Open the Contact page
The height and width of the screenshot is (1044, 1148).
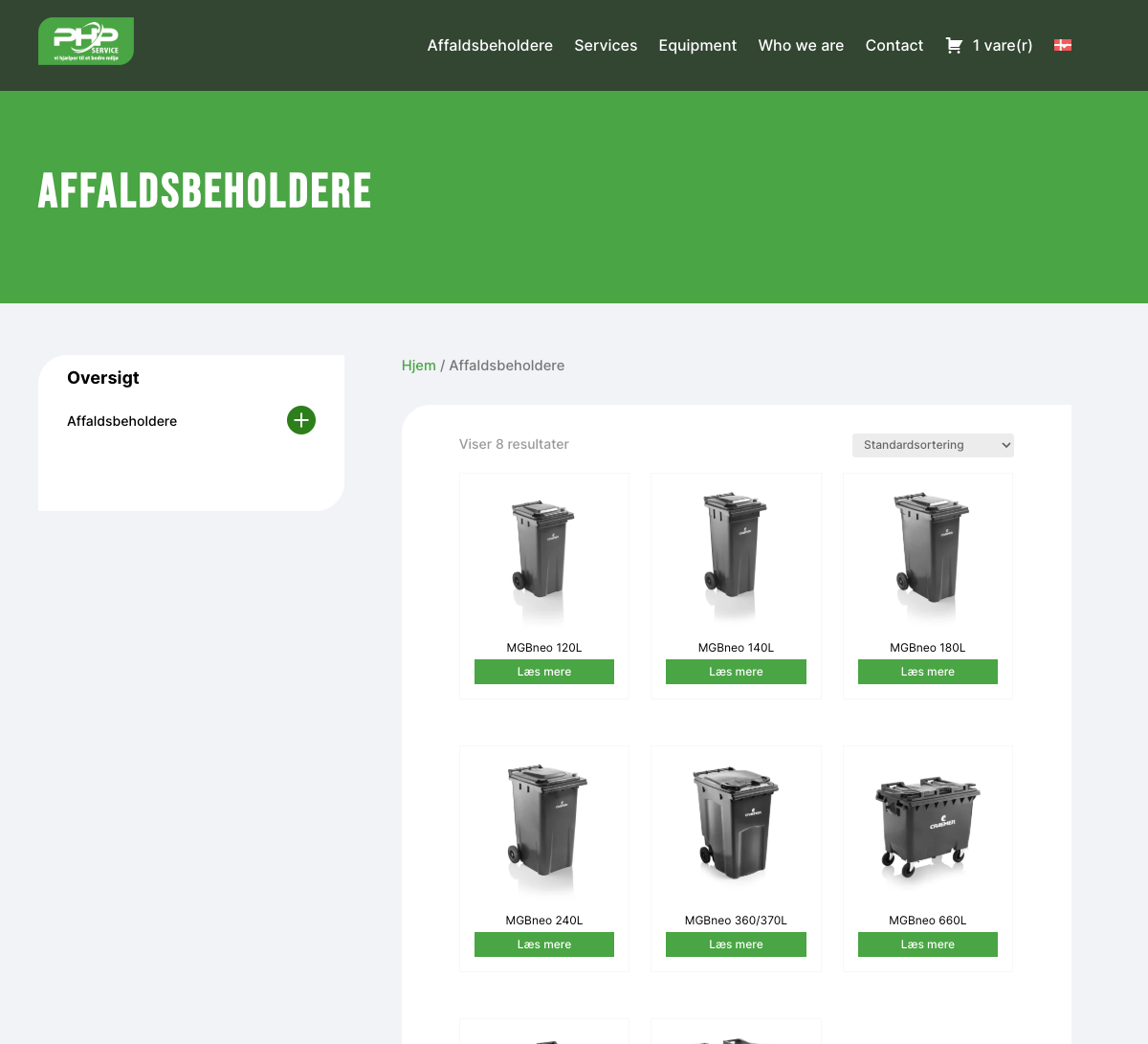click(x=894, y=45)
